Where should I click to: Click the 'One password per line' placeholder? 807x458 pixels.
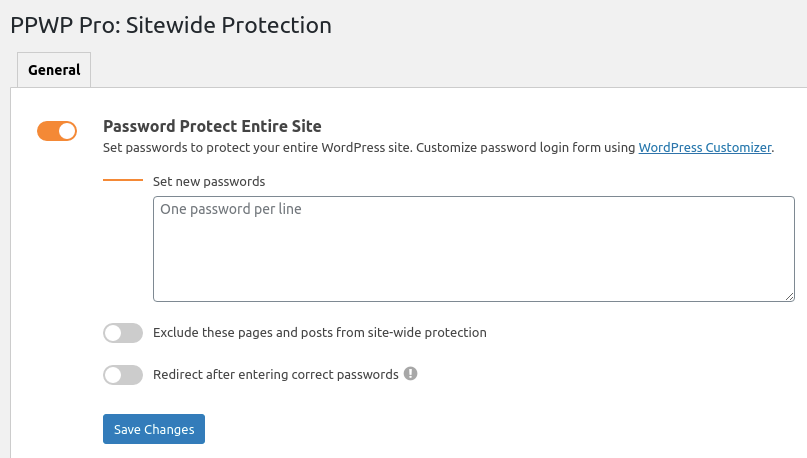(x=231, y=210)
